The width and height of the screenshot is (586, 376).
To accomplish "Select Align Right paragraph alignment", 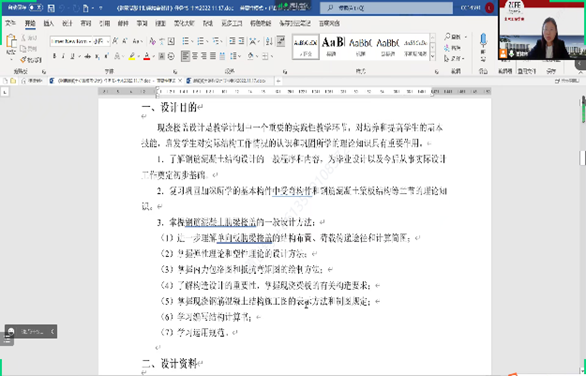I will click(204, 56).
